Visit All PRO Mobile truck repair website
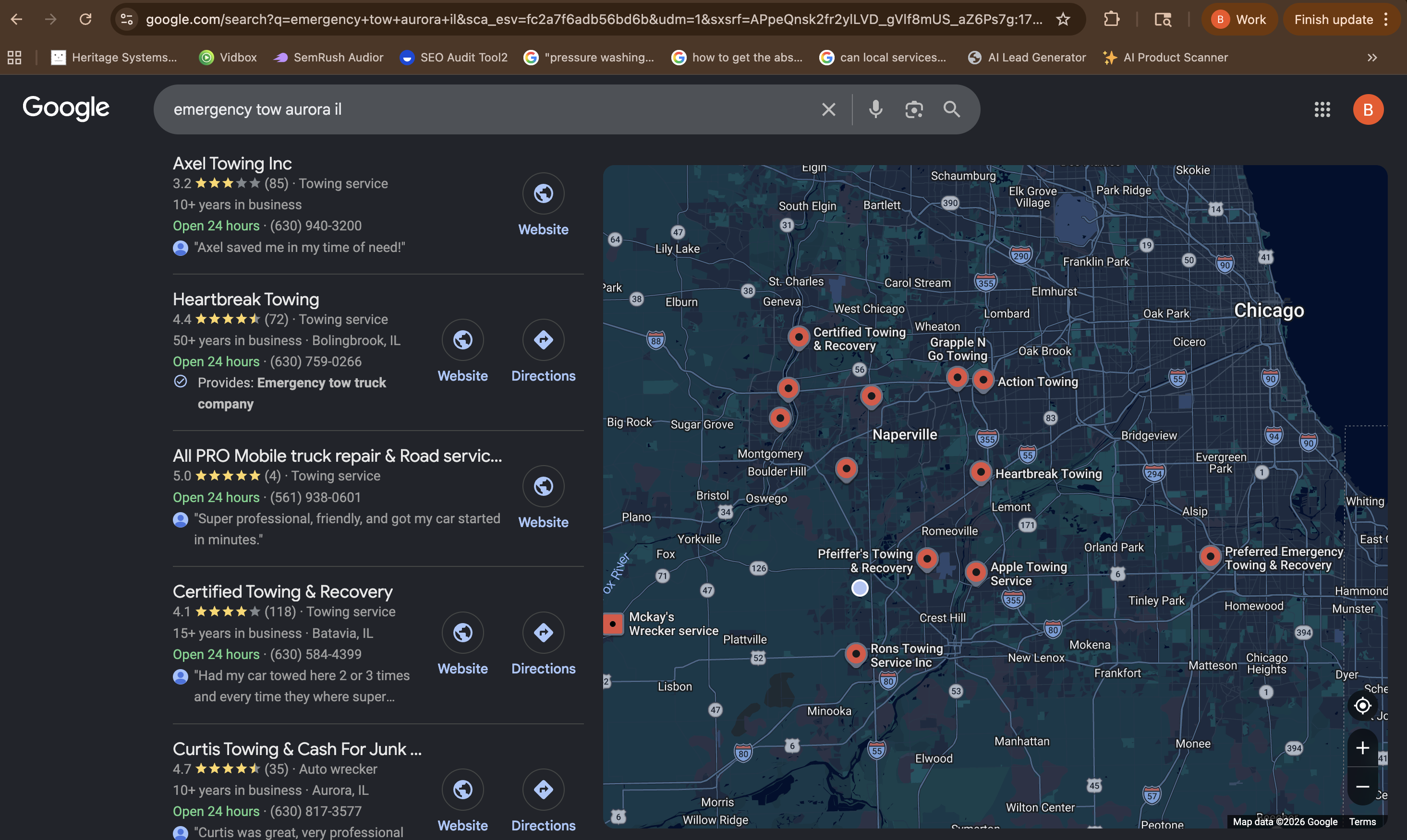The height and width of the screenshot is (840, 1407). (x=543, y=498)
